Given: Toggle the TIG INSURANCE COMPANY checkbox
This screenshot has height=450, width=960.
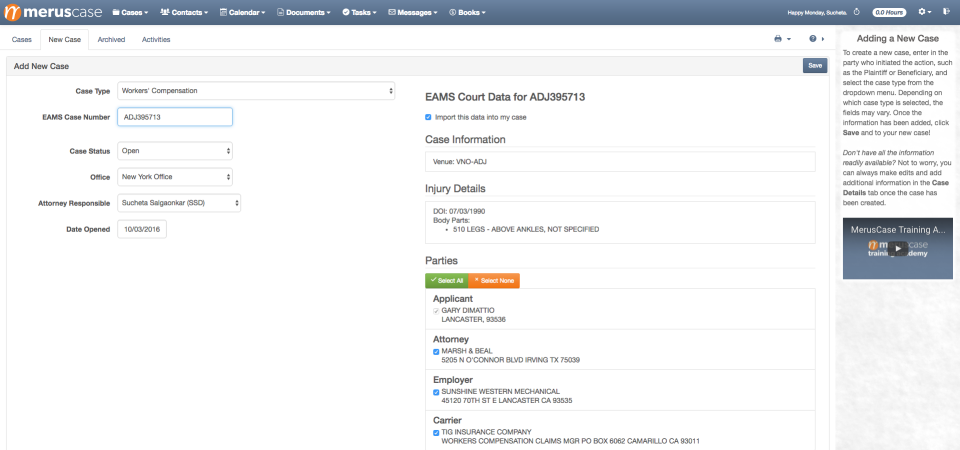Looking at the screenshot, I should tap(436, 432).
